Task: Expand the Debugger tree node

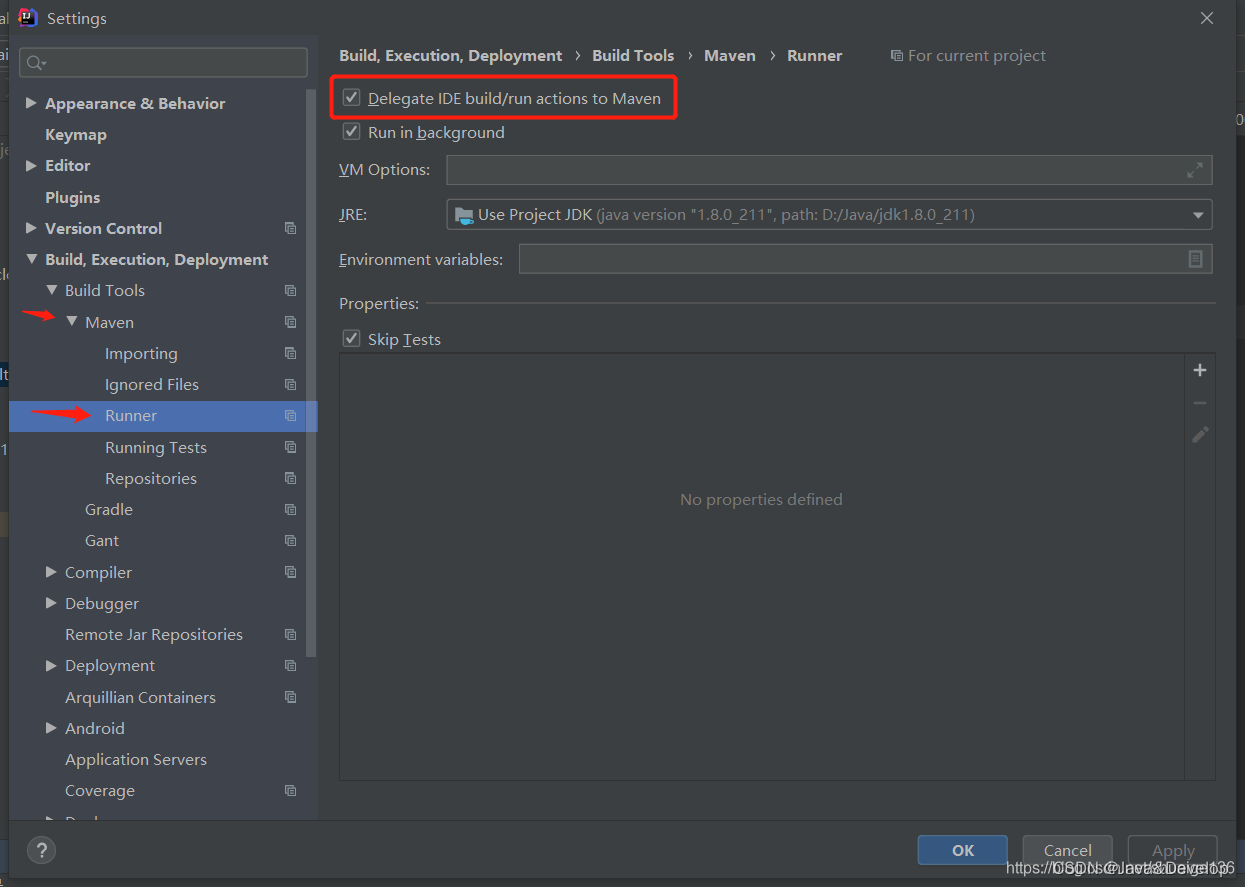Action: pyautogui.click(x=51, y=603)
